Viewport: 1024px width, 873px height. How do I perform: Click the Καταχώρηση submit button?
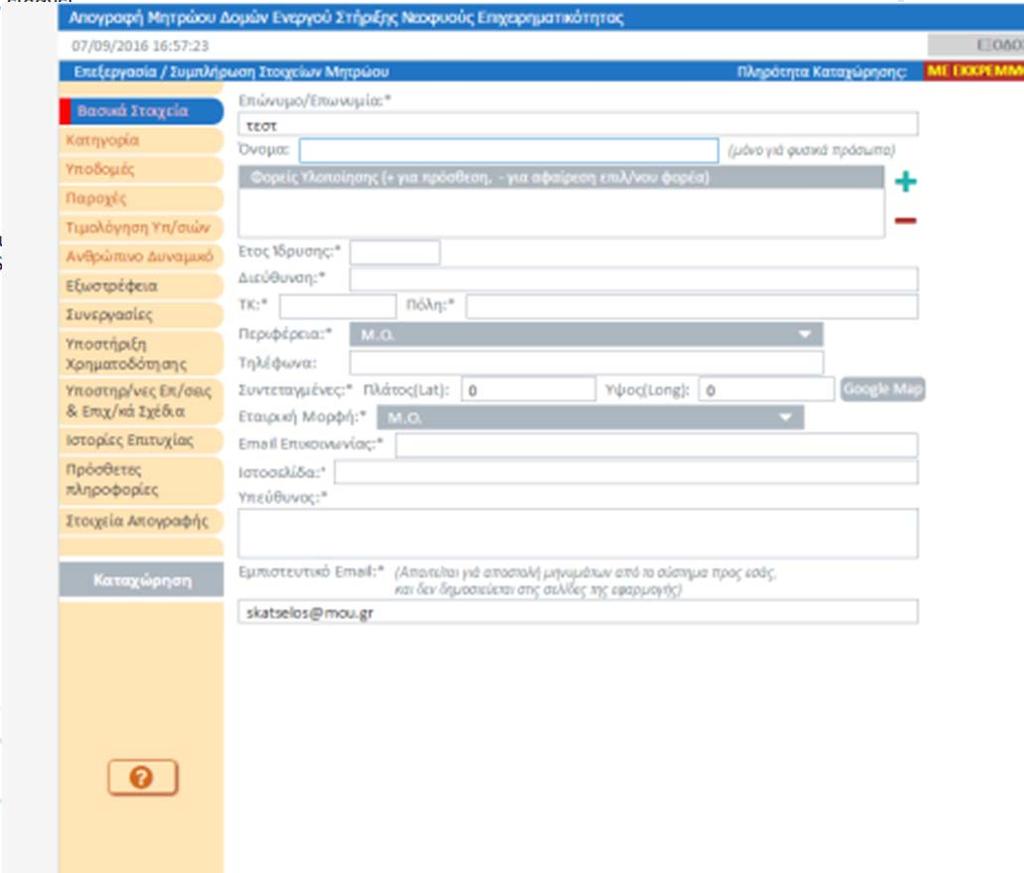coord(141,580)
